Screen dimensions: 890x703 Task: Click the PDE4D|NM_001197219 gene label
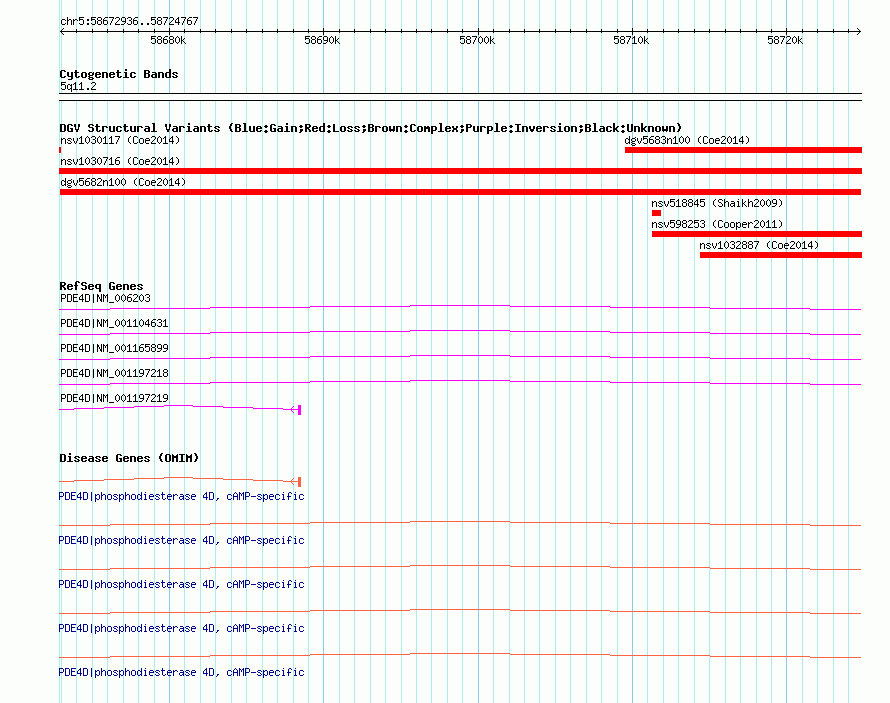(x=114, y=398)
